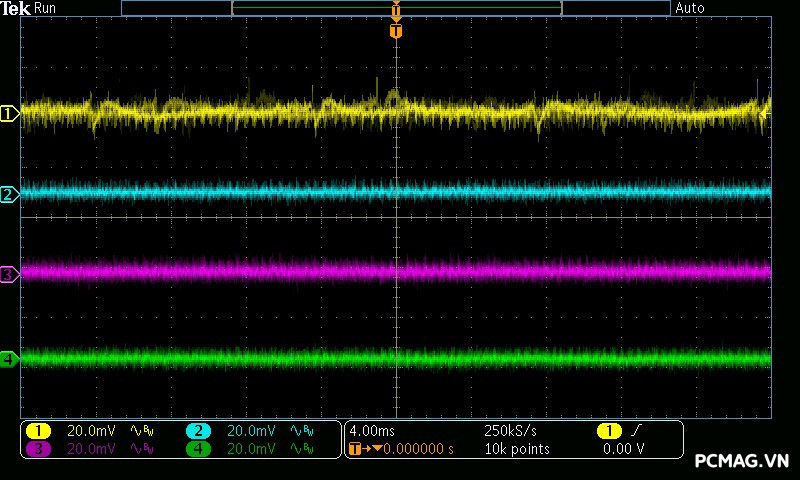800x480 pixels.
Task: Click channel 1 bandwidth limit icon
Action: 141,431
